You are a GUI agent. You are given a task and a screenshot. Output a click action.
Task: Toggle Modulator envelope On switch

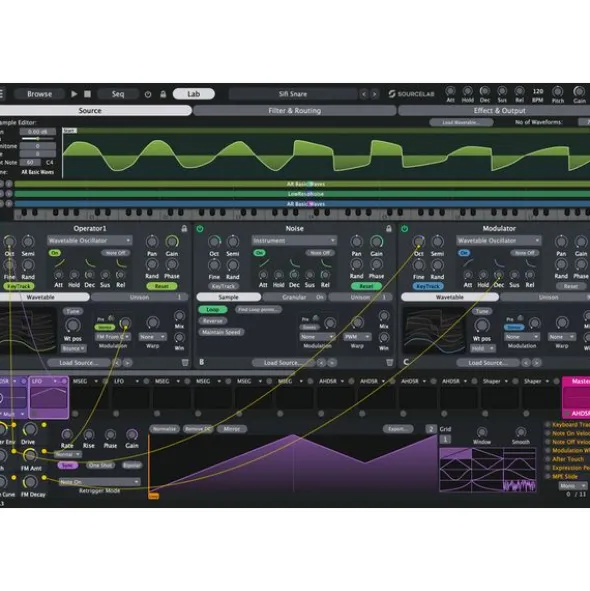click(x=464, y=253)
